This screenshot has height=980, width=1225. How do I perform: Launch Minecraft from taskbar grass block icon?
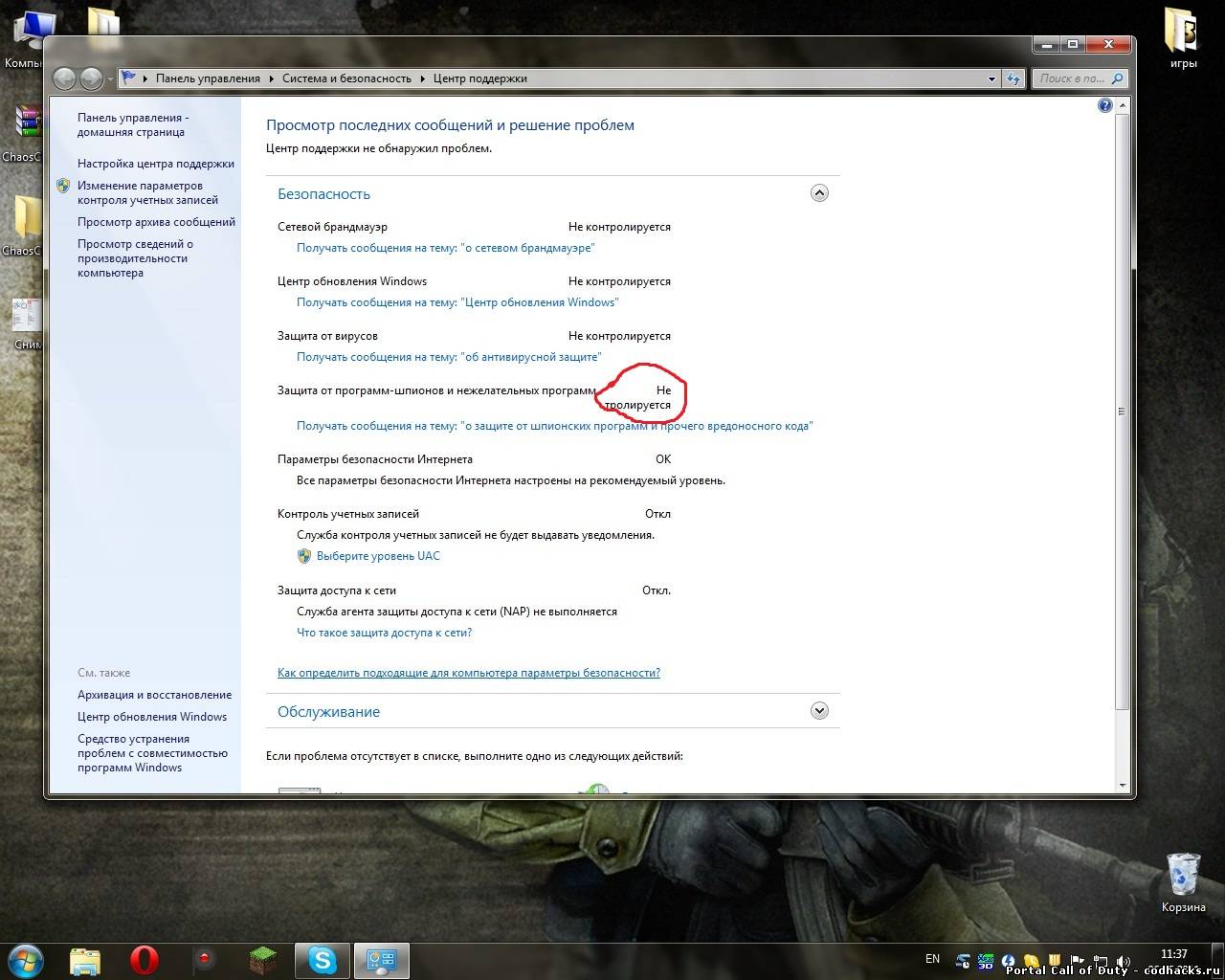pyautogui.click(x=263, y=960)
